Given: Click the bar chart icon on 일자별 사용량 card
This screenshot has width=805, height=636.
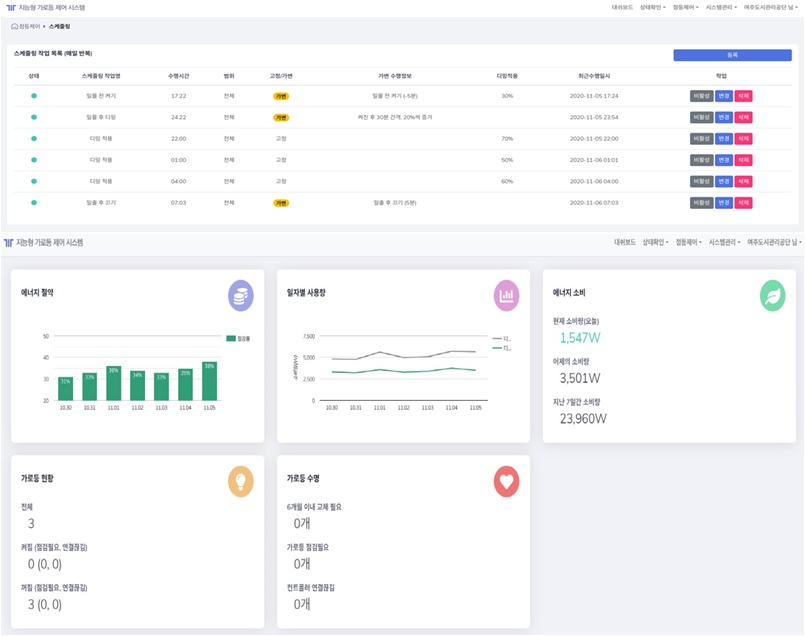Looking at the screenshot, I should (507, 295).
